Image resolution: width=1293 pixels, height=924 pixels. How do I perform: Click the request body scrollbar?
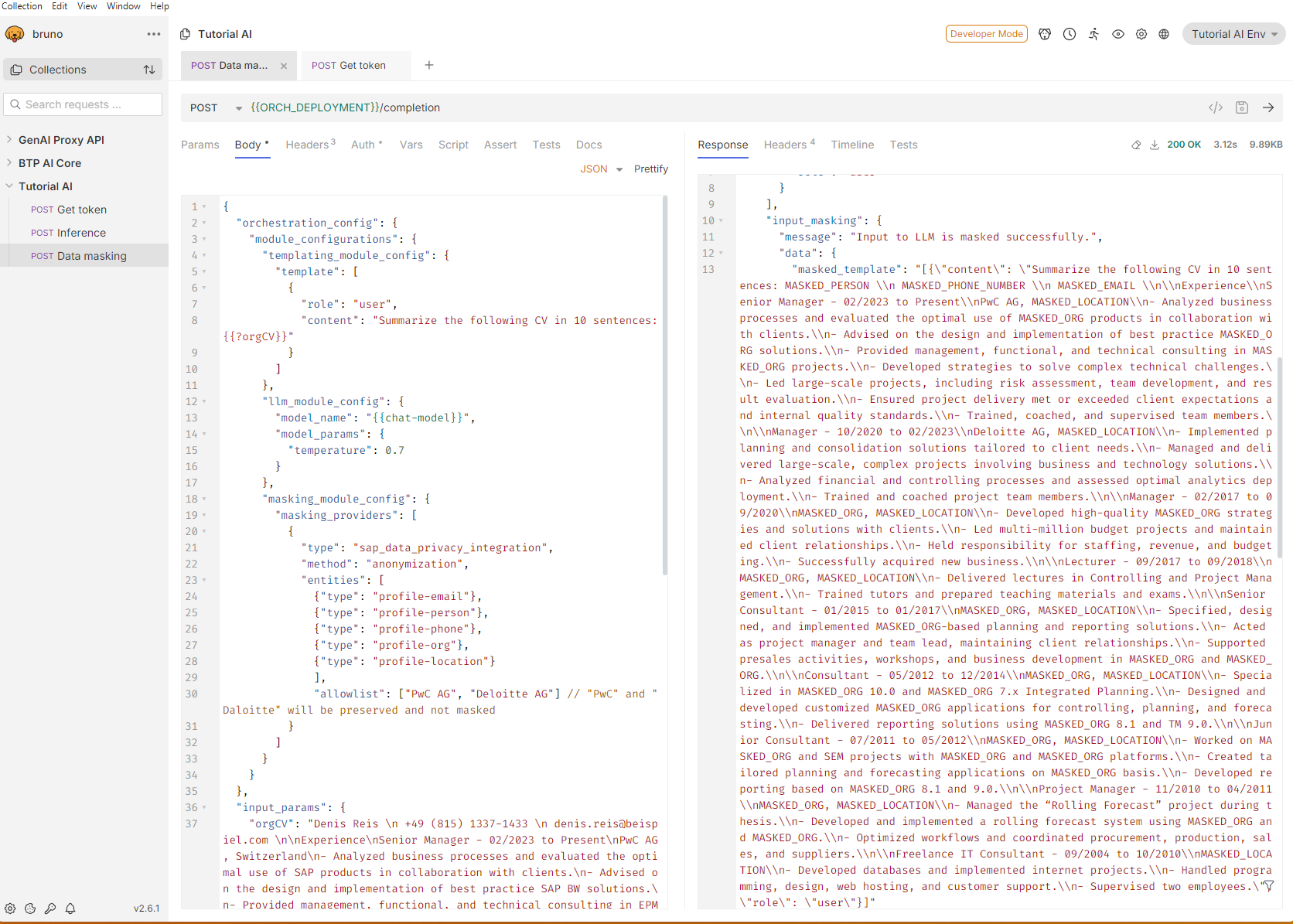point(665,387)
